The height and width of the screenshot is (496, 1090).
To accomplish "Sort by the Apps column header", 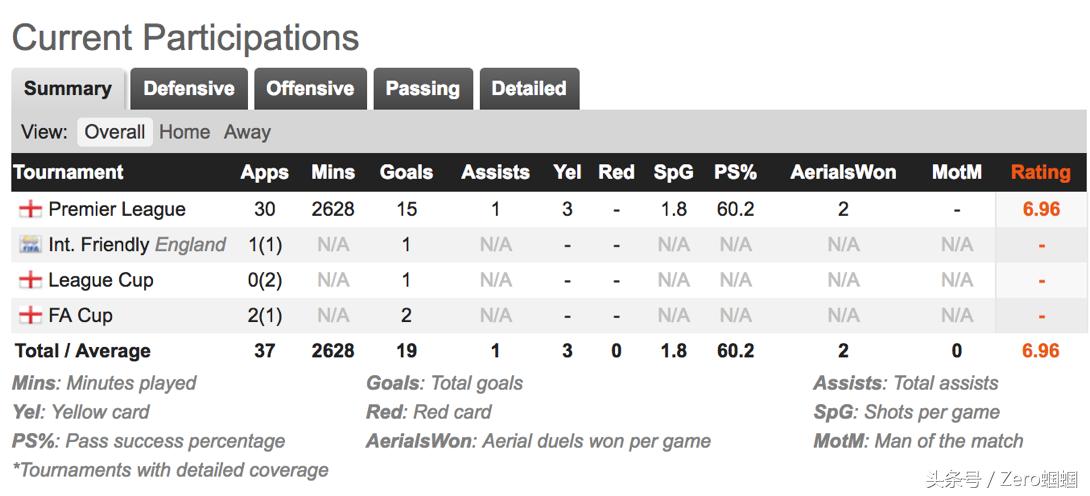I will click(264, 172).
